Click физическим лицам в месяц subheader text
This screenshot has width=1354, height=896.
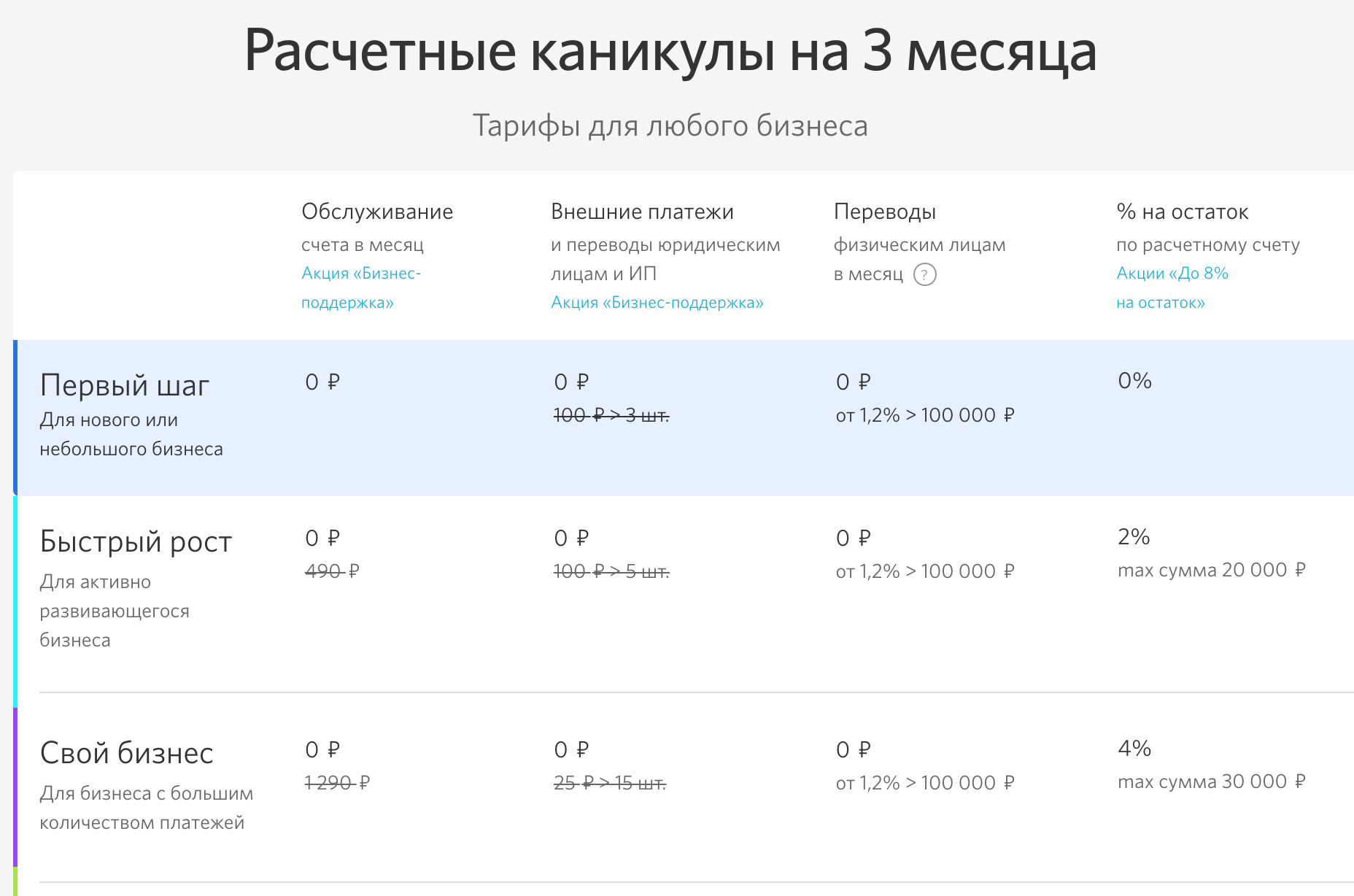pos(920,259)
